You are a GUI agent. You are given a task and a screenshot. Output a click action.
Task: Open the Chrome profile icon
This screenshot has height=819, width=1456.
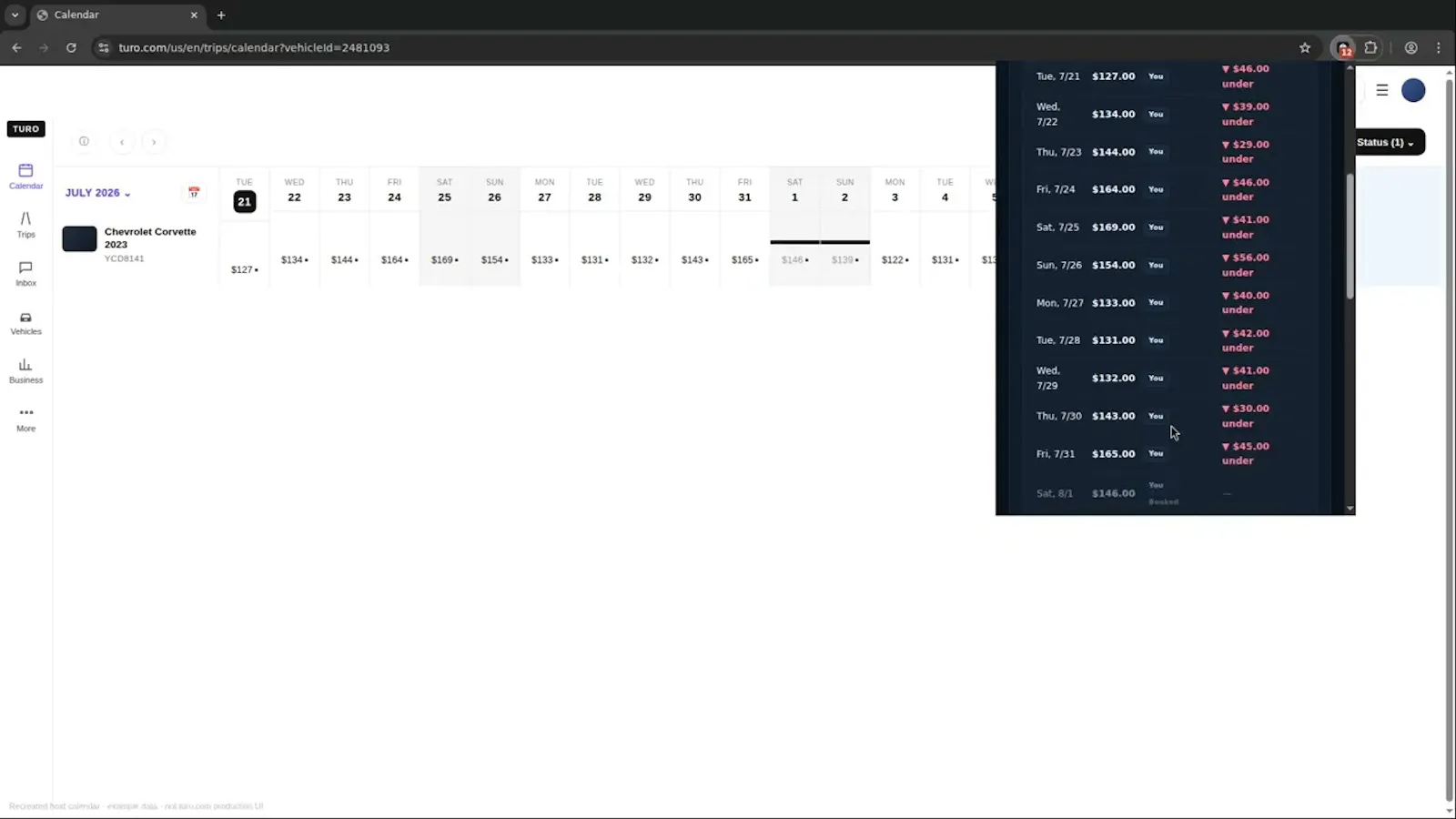[x=1410, y=47]
